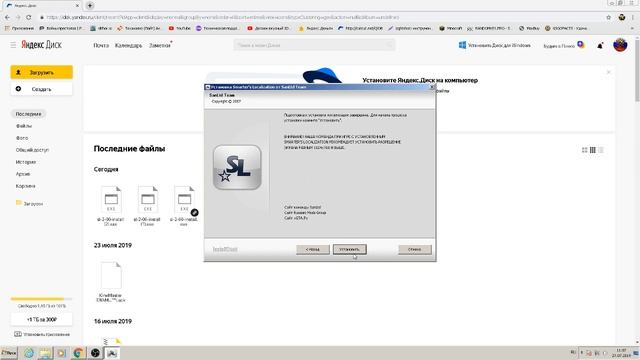The image size is (640, 360).
Task: Open a new browser tab with plus
Action: pos(90,6)
